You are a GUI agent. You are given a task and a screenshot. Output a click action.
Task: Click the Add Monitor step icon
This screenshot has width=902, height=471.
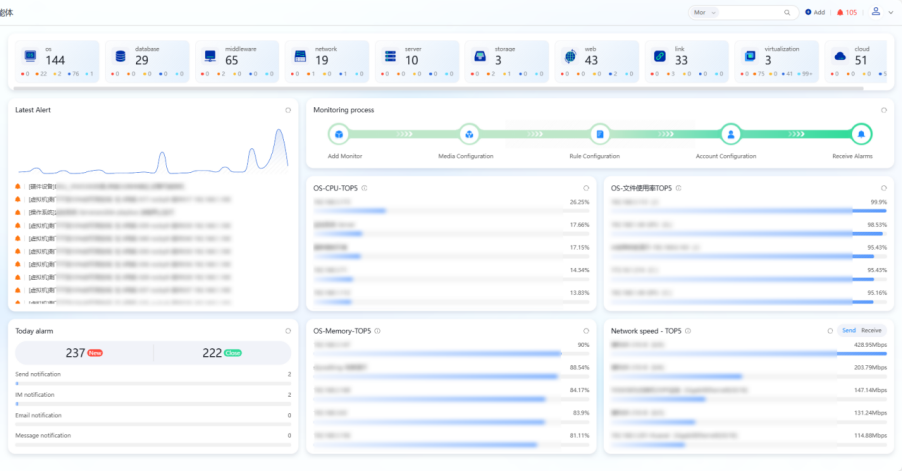(x=339, y=134)
